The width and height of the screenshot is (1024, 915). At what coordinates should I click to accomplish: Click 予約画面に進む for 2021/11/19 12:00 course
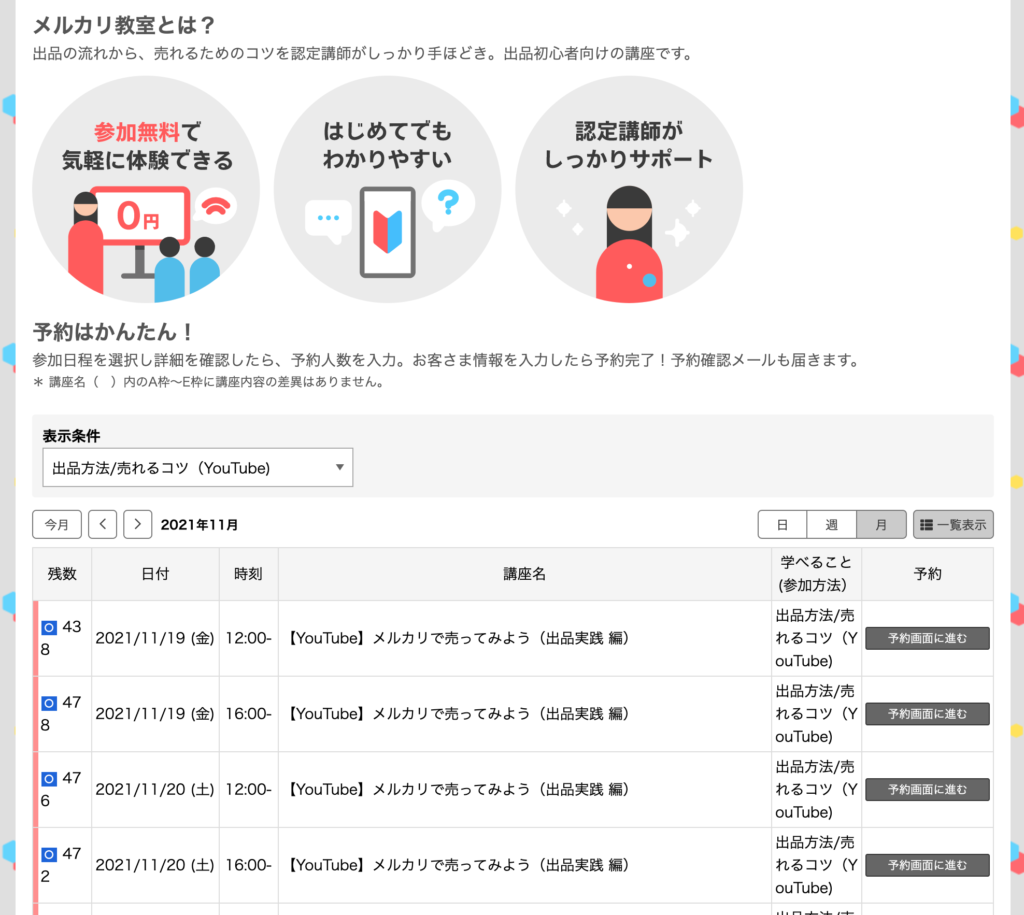[x=927, y=638]
